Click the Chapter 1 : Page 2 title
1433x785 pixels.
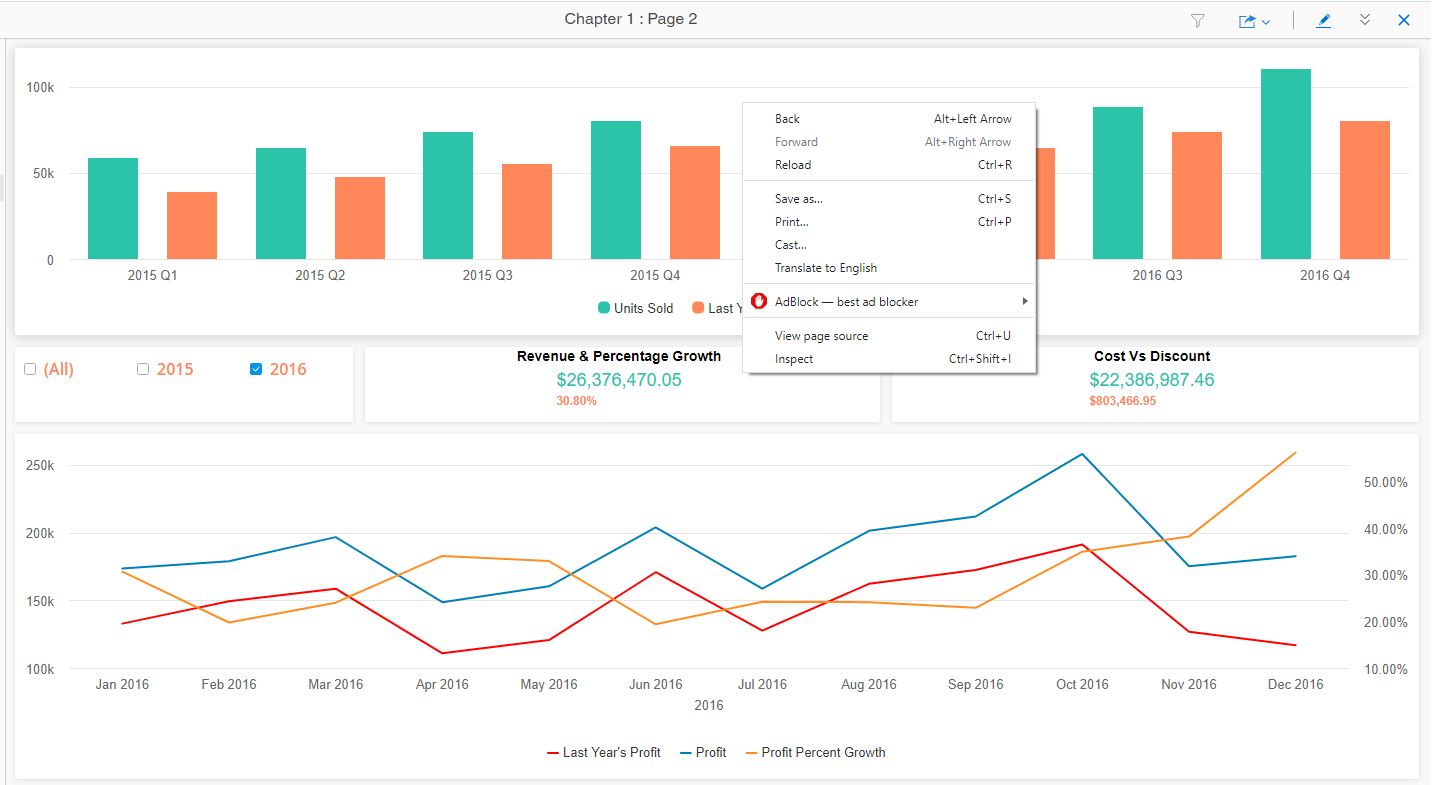[631, 19]
